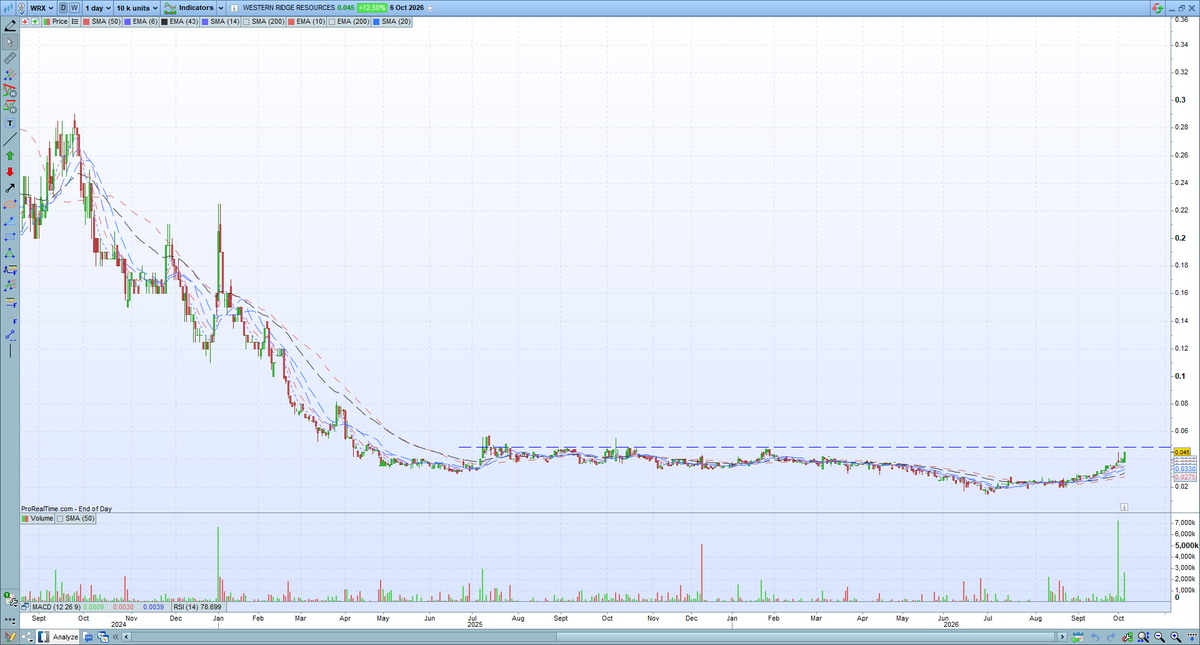The height and width of the screenshot is (645, 1200).
Task: Toggle the EMA (43) indicator
Action: pyautogui.click(x=179, y=22)
